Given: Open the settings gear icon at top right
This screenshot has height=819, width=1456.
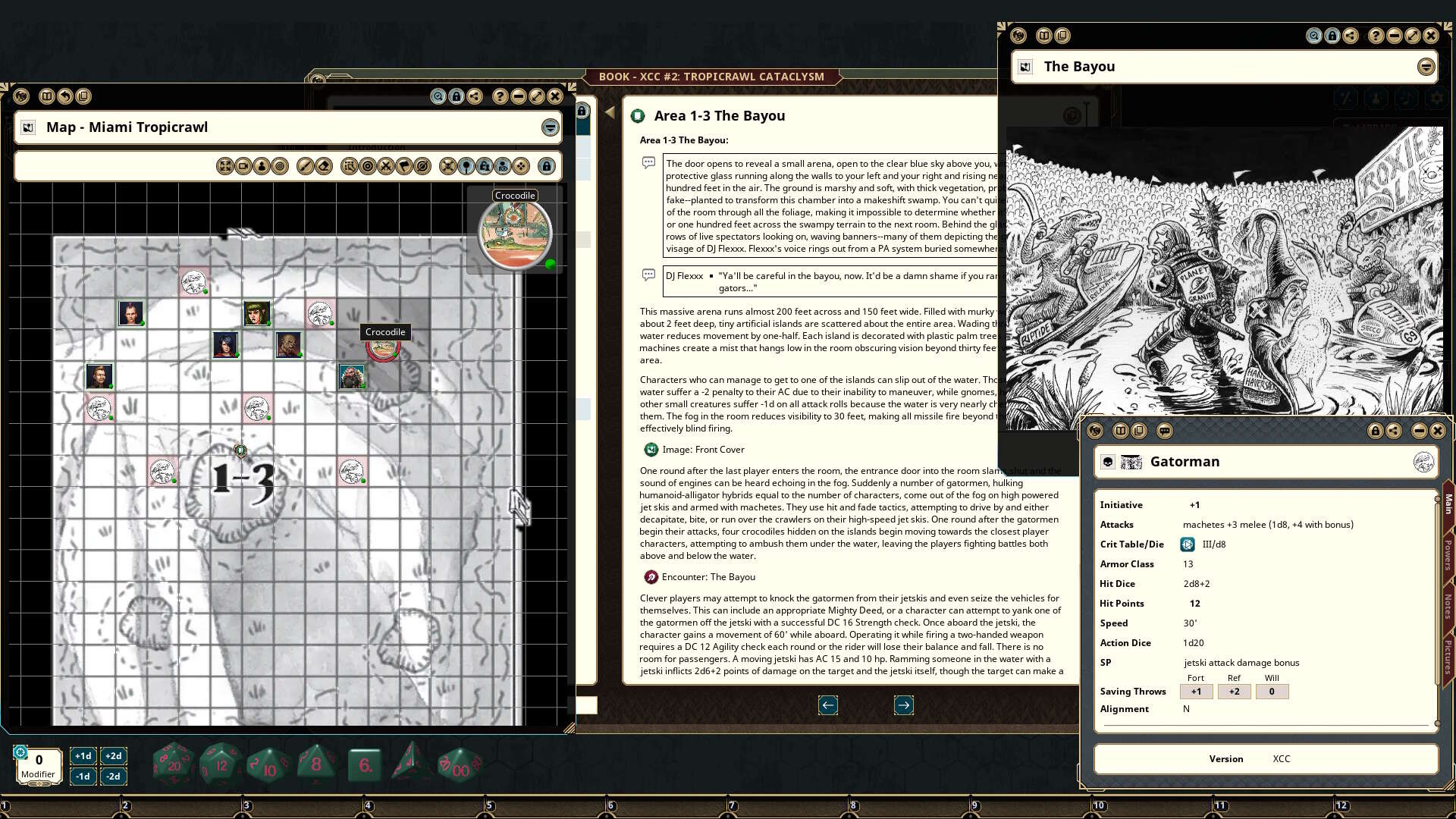Looking at the screenshot, I should (x=1436, y=98).
